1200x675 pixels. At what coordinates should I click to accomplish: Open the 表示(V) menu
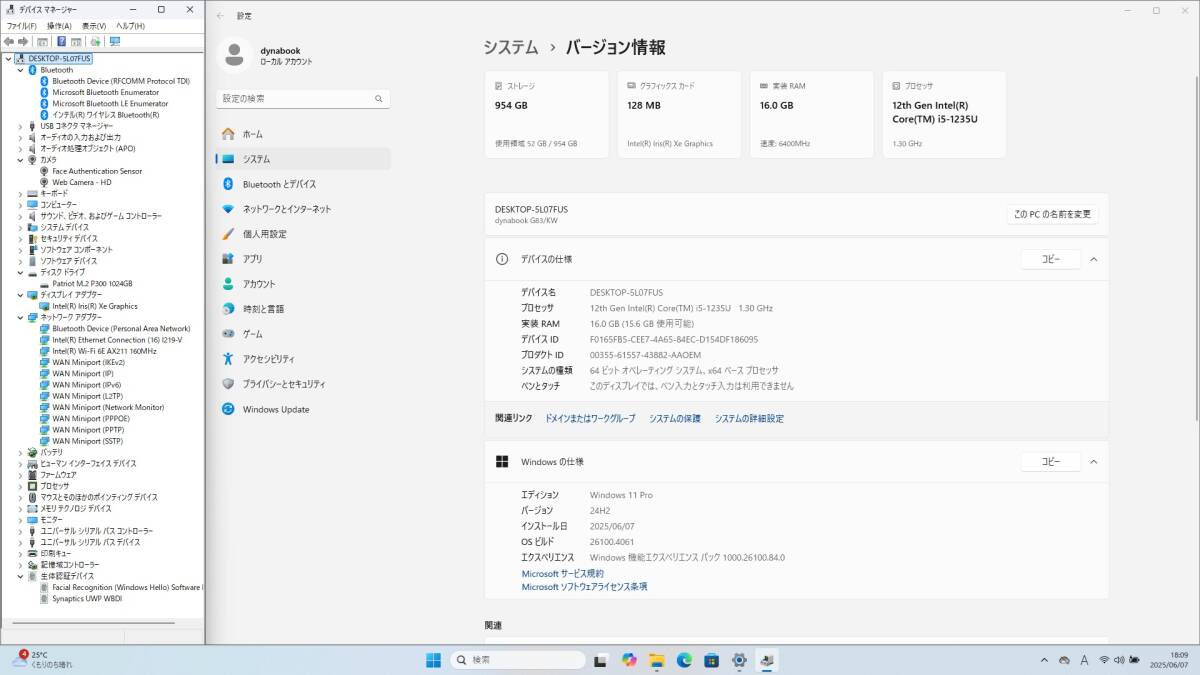pos(95,26)
